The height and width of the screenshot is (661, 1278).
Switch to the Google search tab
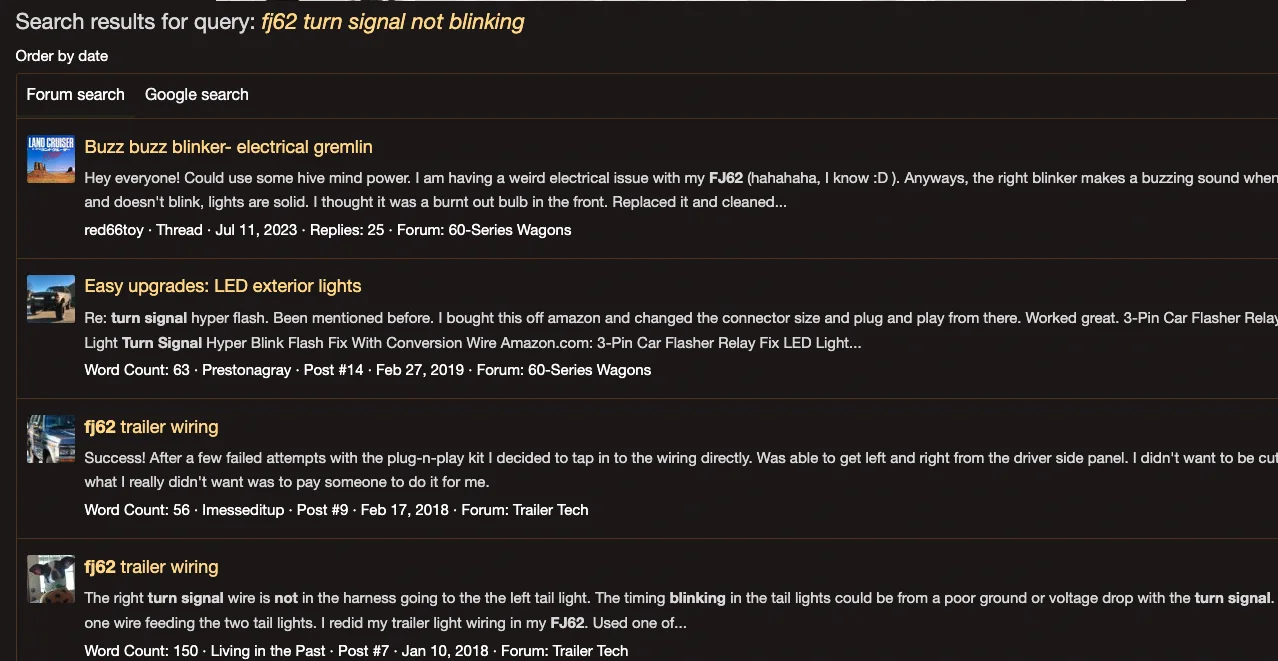[x=196, y=95]
